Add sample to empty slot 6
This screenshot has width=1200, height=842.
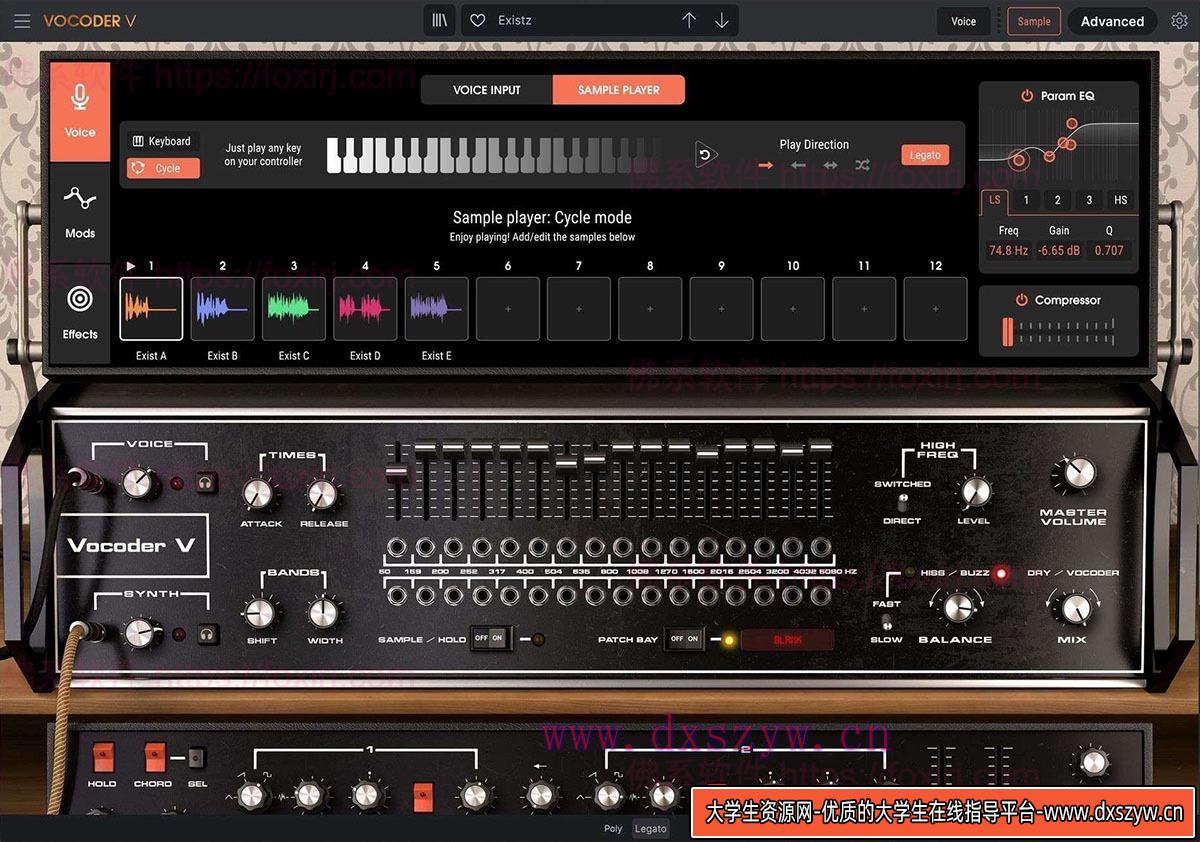point(508,309)
